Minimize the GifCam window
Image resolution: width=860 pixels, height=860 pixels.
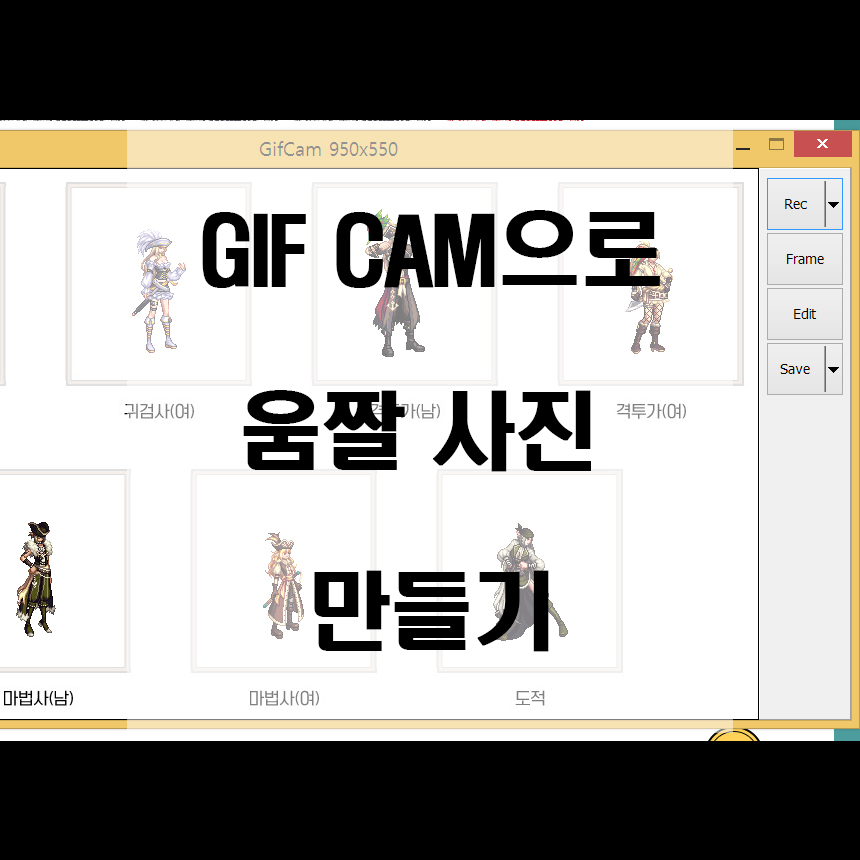(743, 148)
